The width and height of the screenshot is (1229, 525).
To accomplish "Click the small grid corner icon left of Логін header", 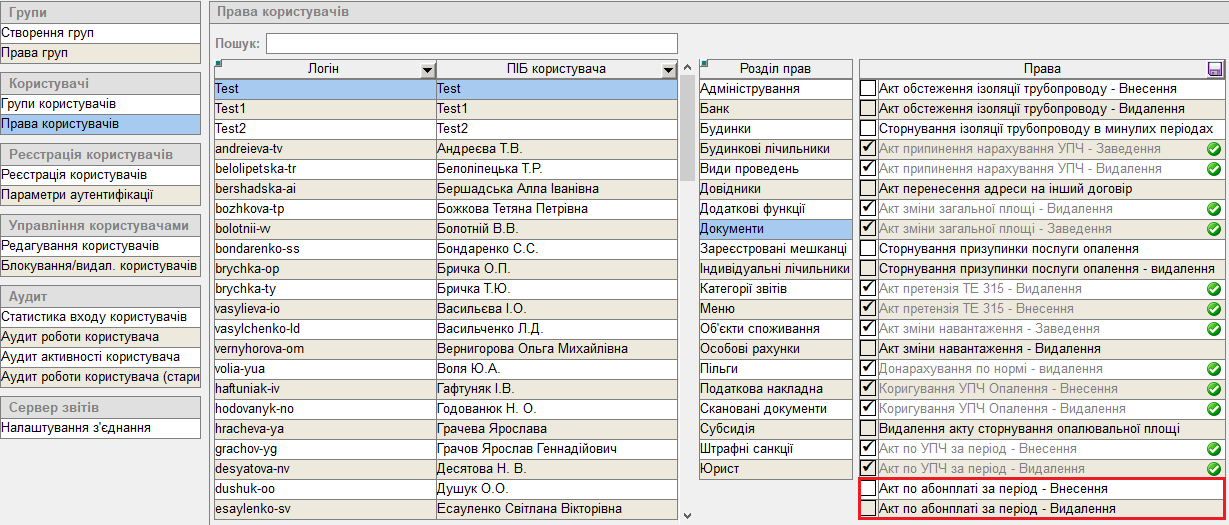I will tap(218, 64).
